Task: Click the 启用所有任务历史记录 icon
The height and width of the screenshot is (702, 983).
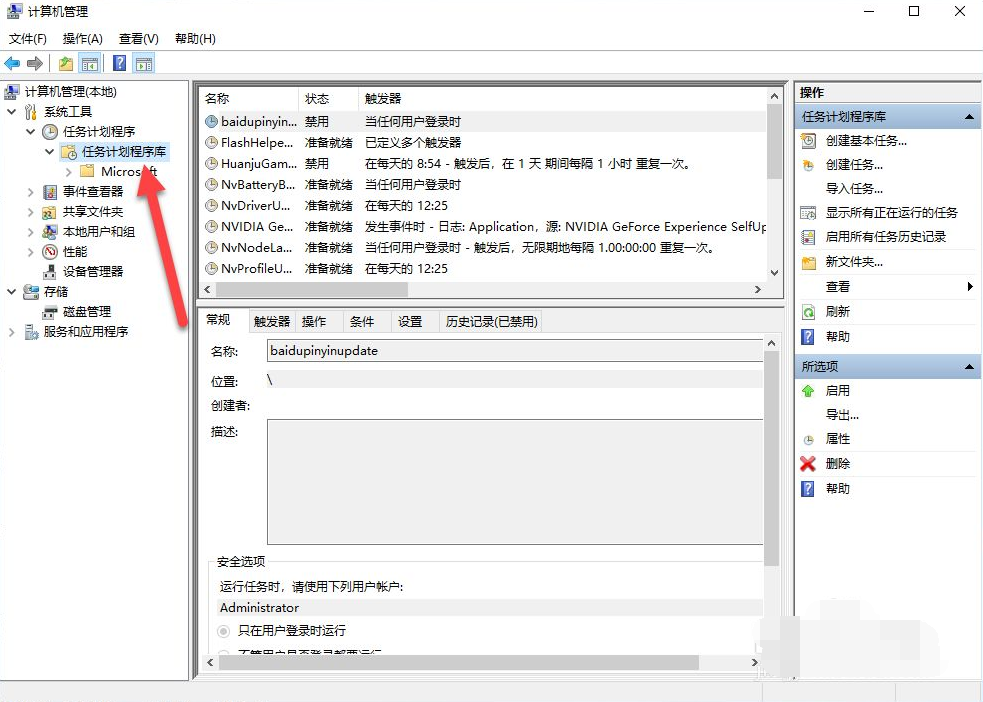Action: pos(808,235)
